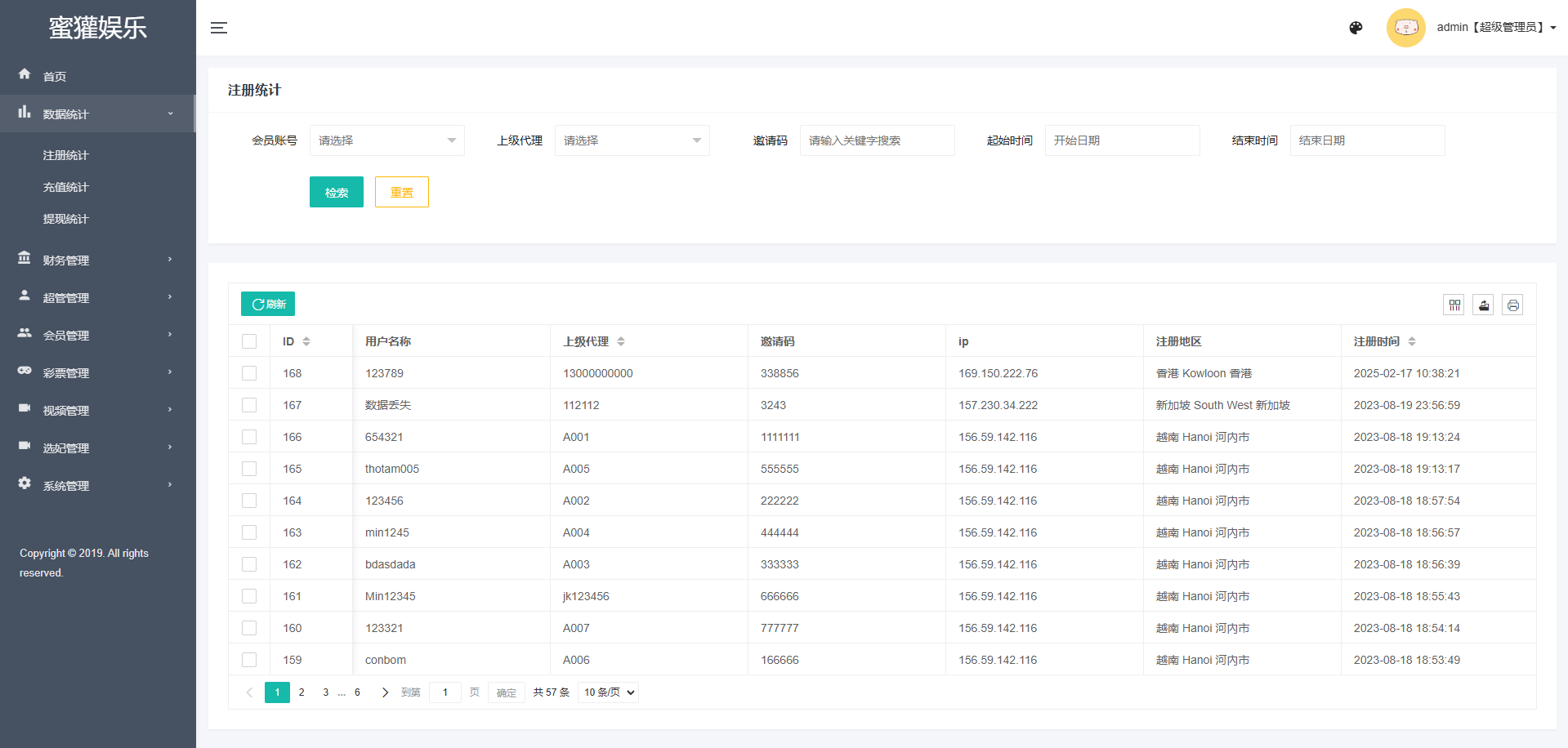
Task: Open the 会员账号 dropdown
Action: [386, 140]
